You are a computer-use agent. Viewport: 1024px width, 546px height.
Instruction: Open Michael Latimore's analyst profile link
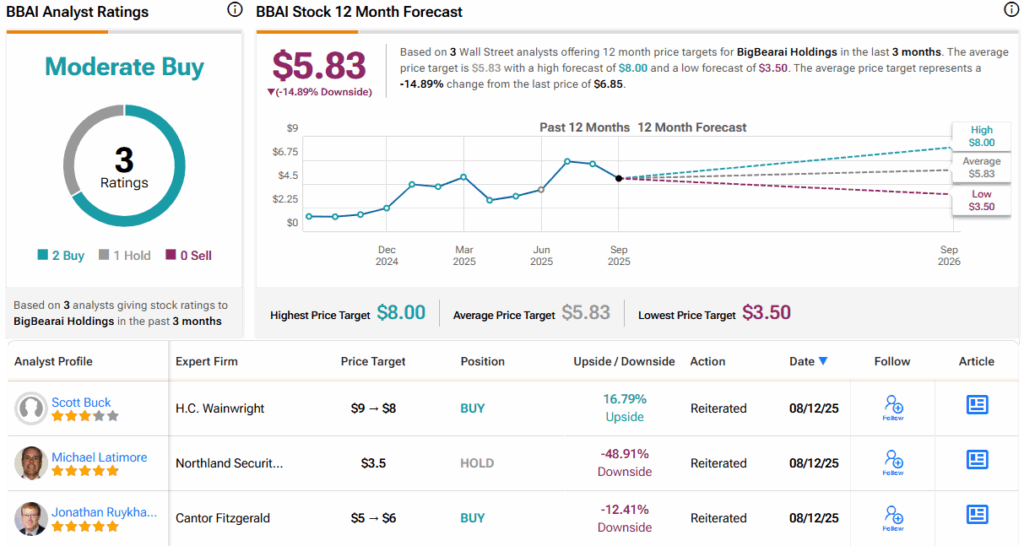tap(98, 457)
